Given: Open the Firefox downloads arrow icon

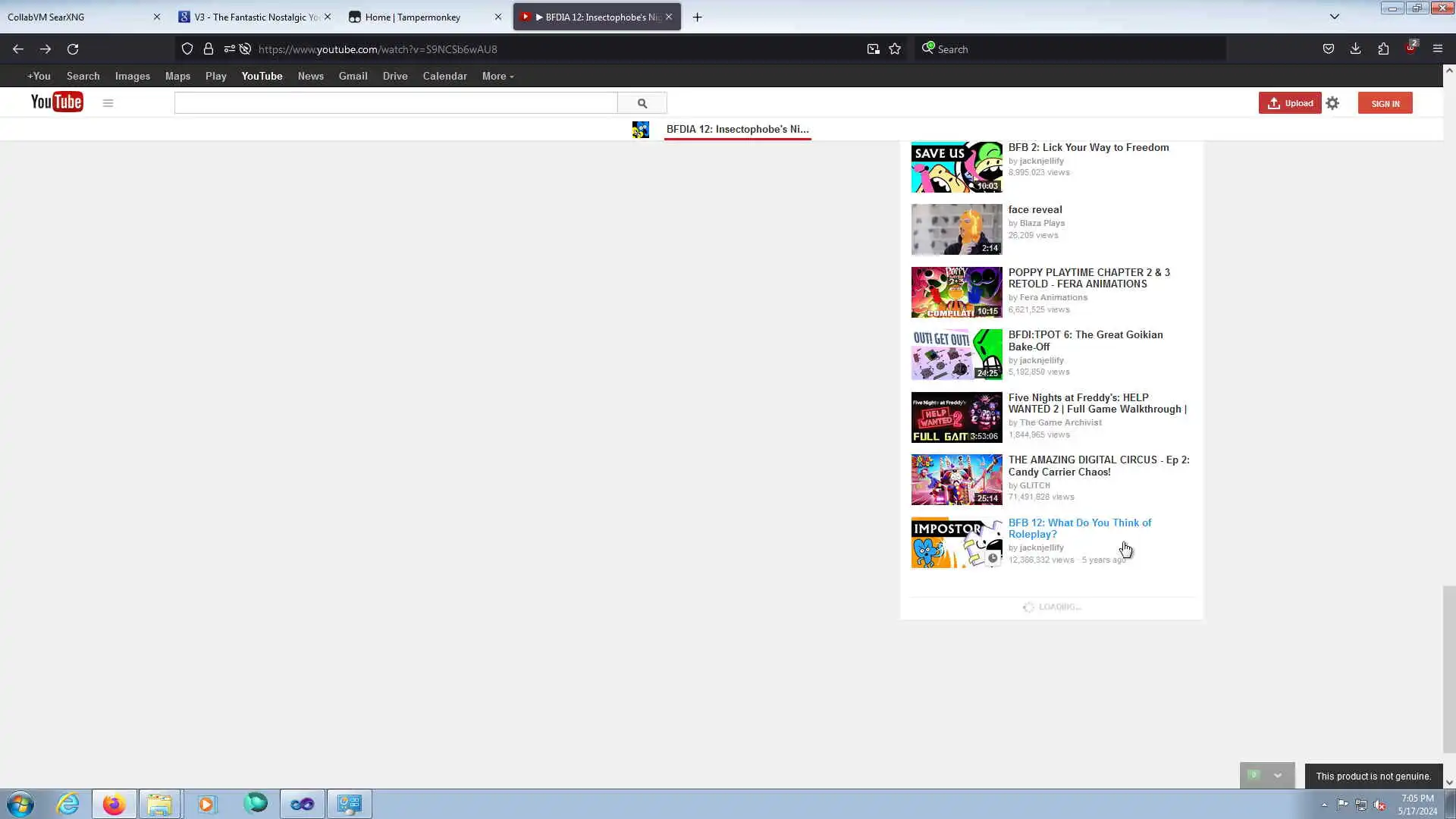Looking at the screenshot, I should pos(1355,49).
